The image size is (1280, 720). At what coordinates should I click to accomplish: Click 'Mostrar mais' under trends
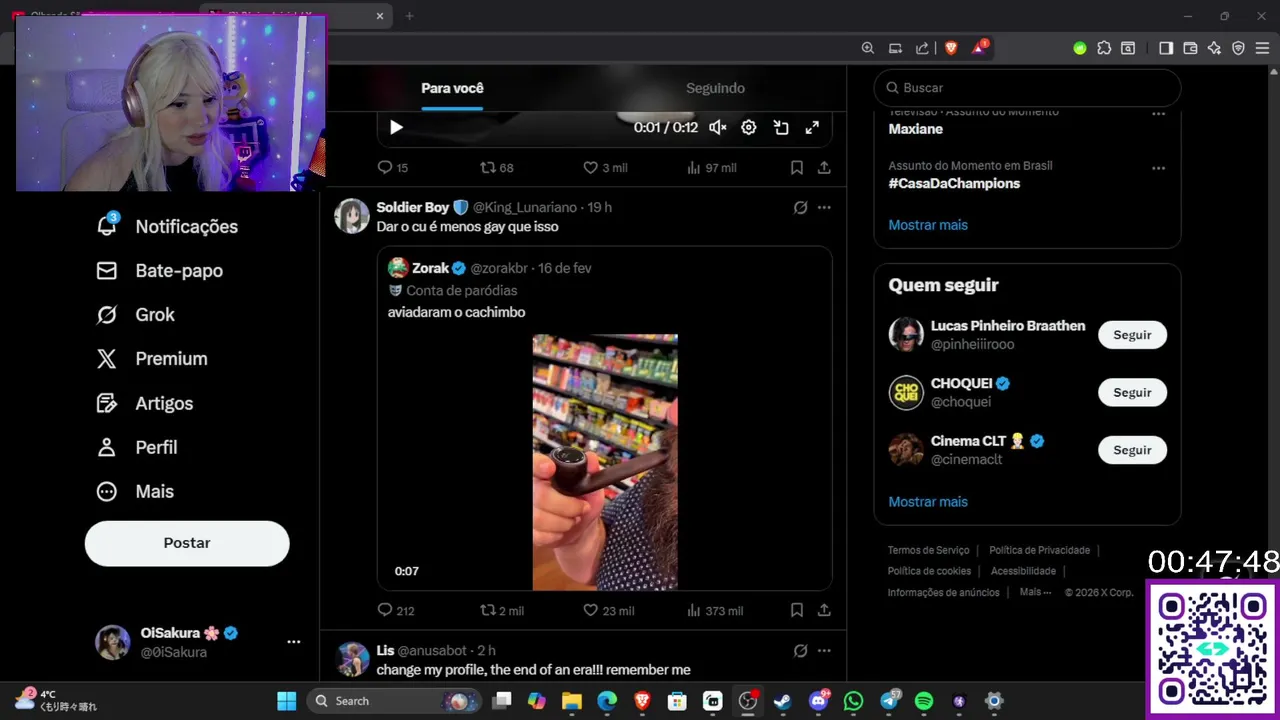(x=928, y=225)
